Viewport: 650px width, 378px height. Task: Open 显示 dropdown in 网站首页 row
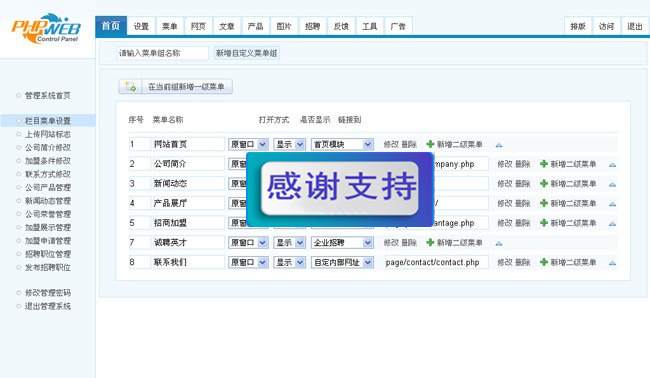[x=290, y=144]
